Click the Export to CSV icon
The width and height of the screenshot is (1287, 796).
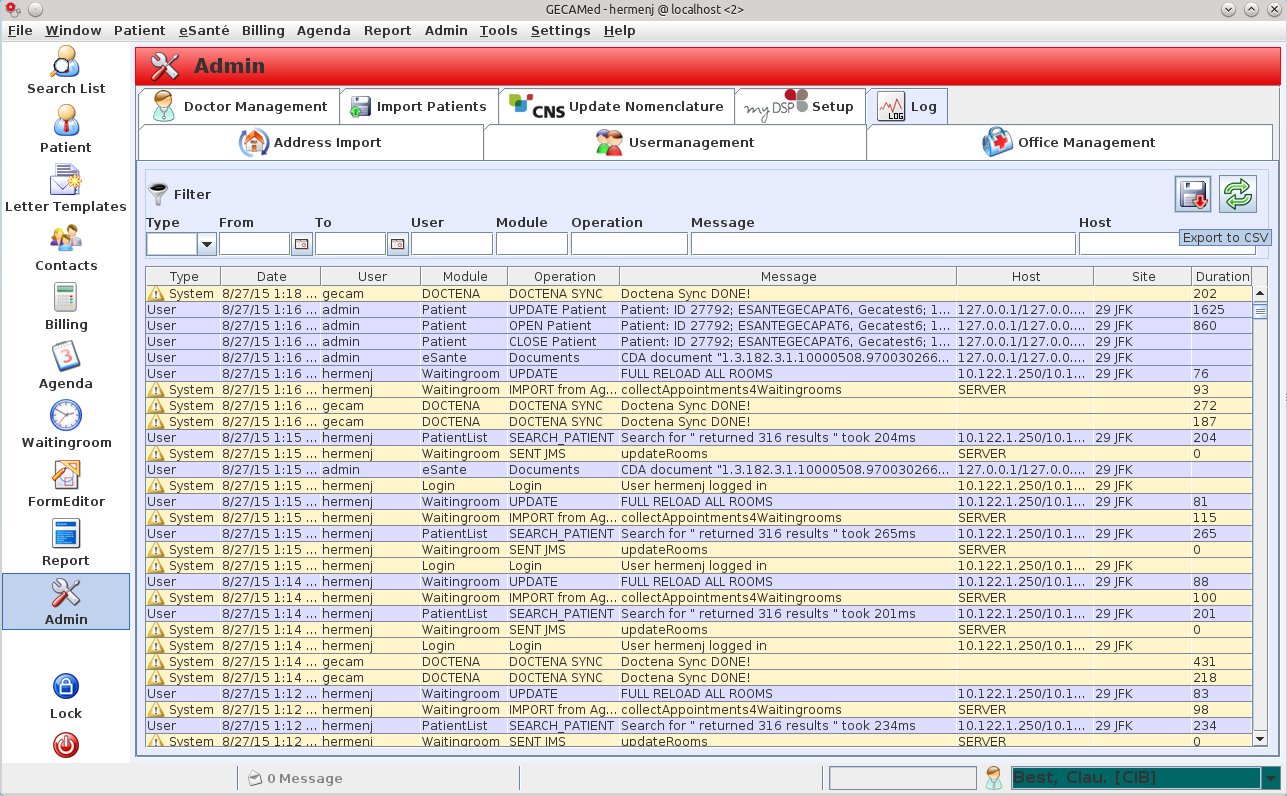[x=1193, y=194]
